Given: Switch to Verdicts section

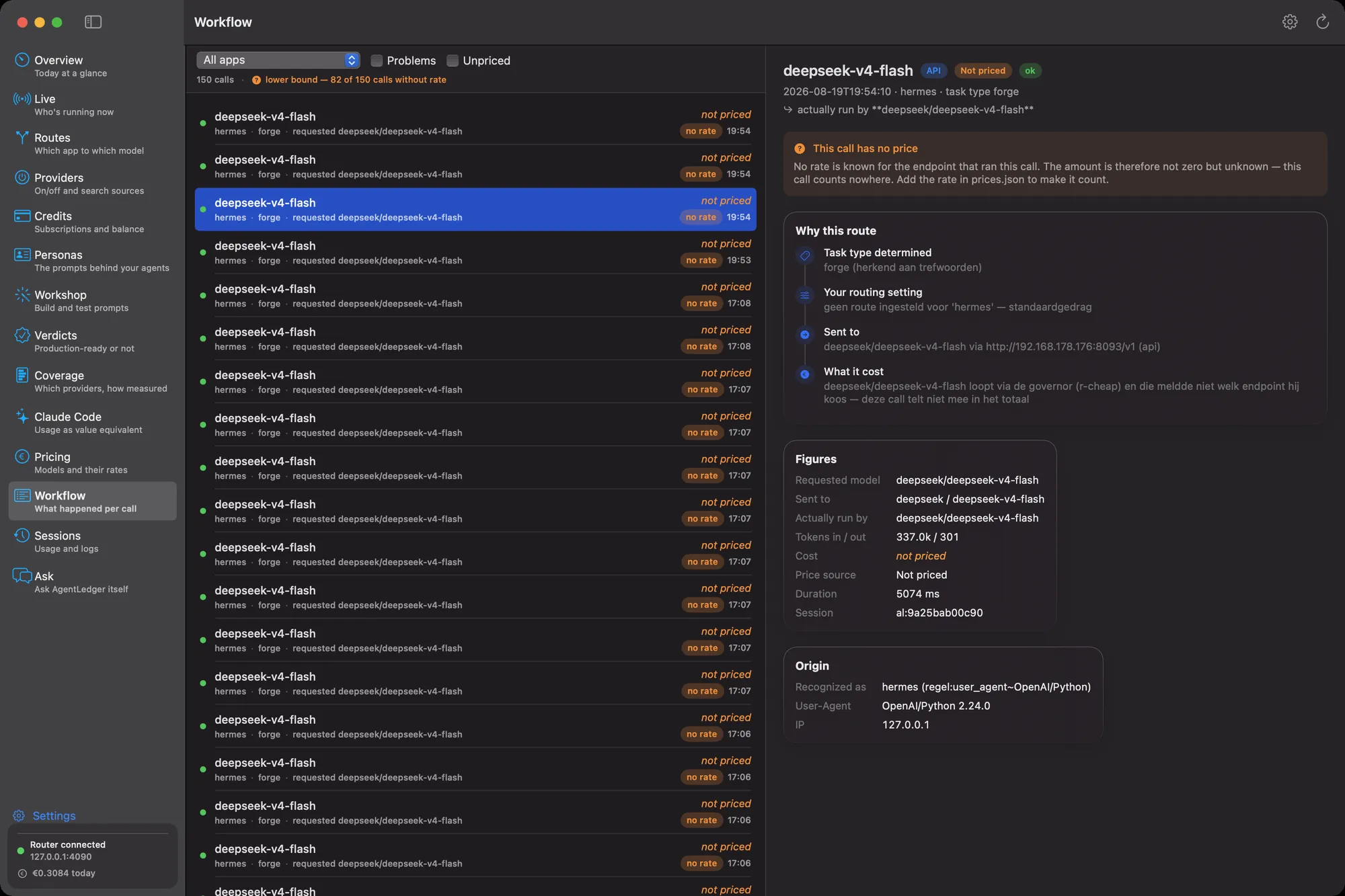Looking at the screenshot, I should (x=92, y=341).
